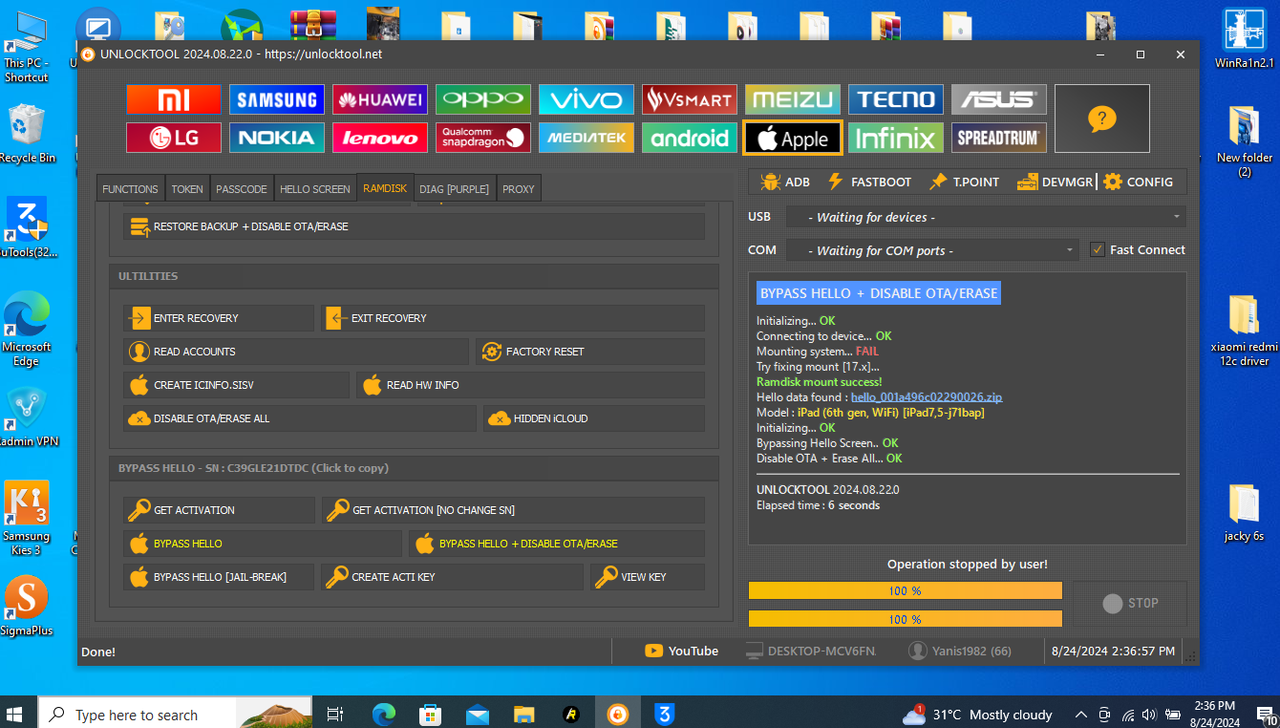Open the DIAG [PURPLE] tab
Viewport: 1280px width, 728px height.
coord(454,189)
